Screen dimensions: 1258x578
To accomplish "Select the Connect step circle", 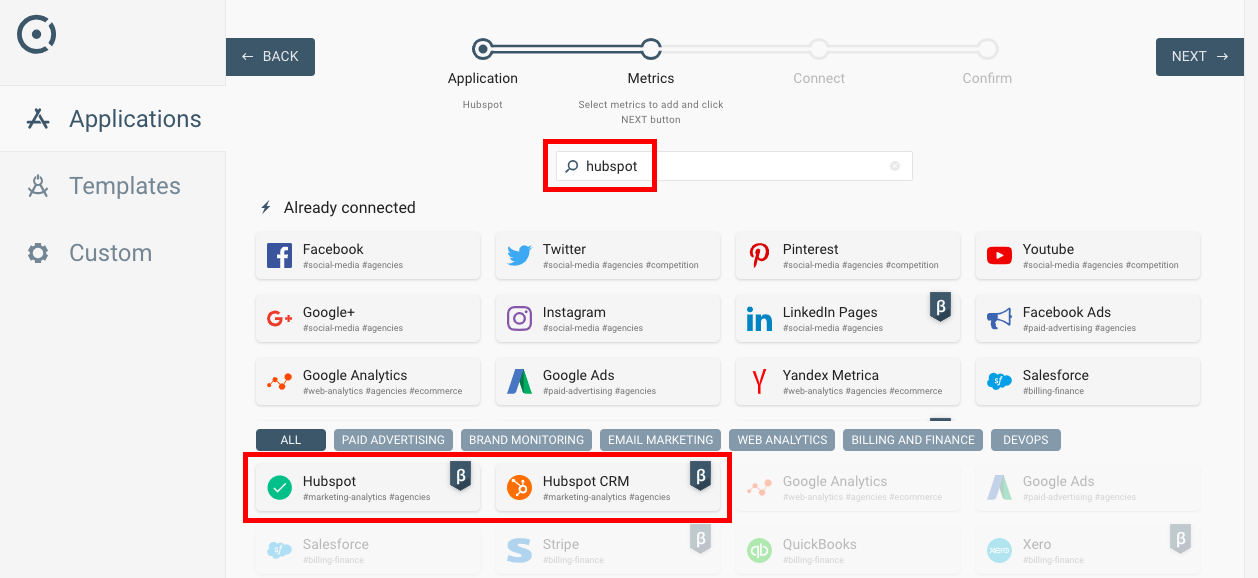I will tap(819, 49).
